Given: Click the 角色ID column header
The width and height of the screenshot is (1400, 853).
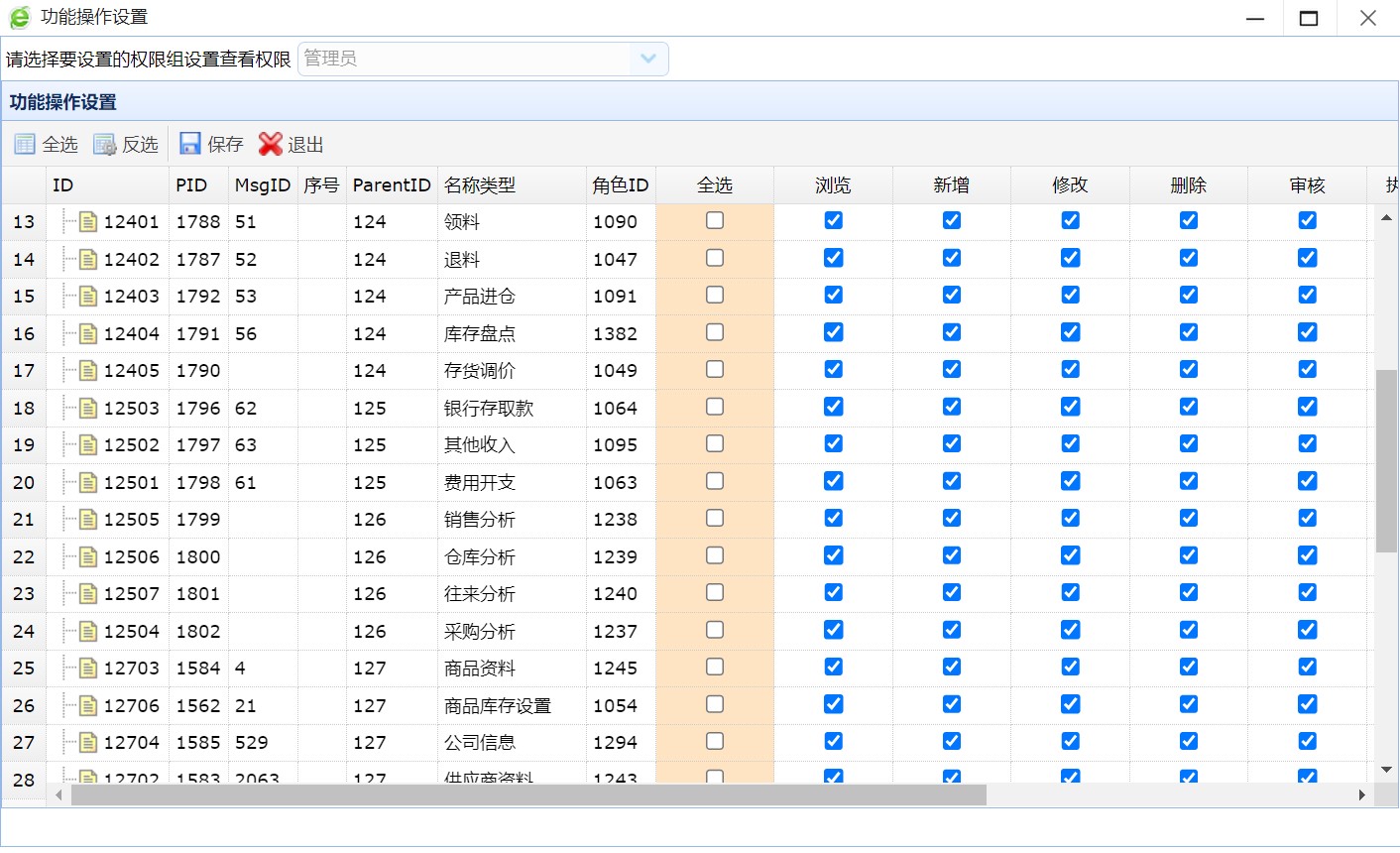Looking at the screenshot, I should 621,185.
